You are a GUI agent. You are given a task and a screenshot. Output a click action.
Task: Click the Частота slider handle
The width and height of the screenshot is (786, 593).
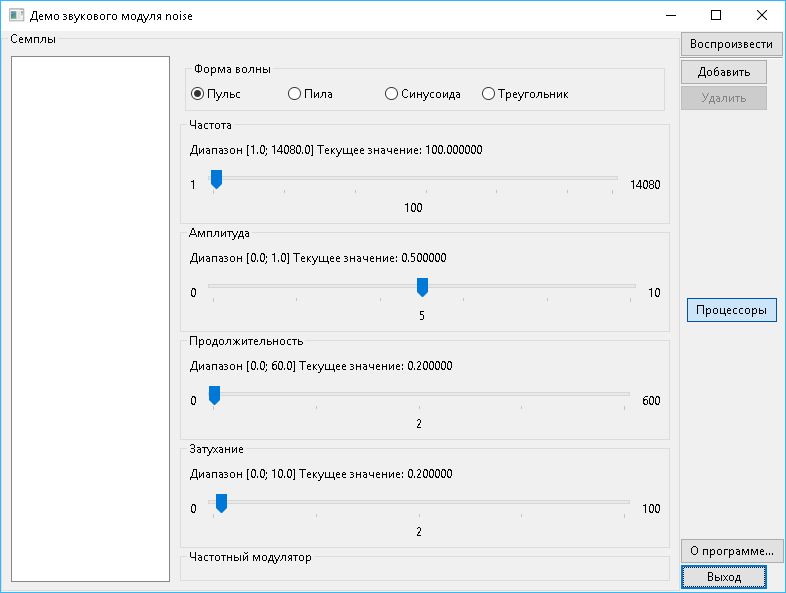[x=216, y=179]
